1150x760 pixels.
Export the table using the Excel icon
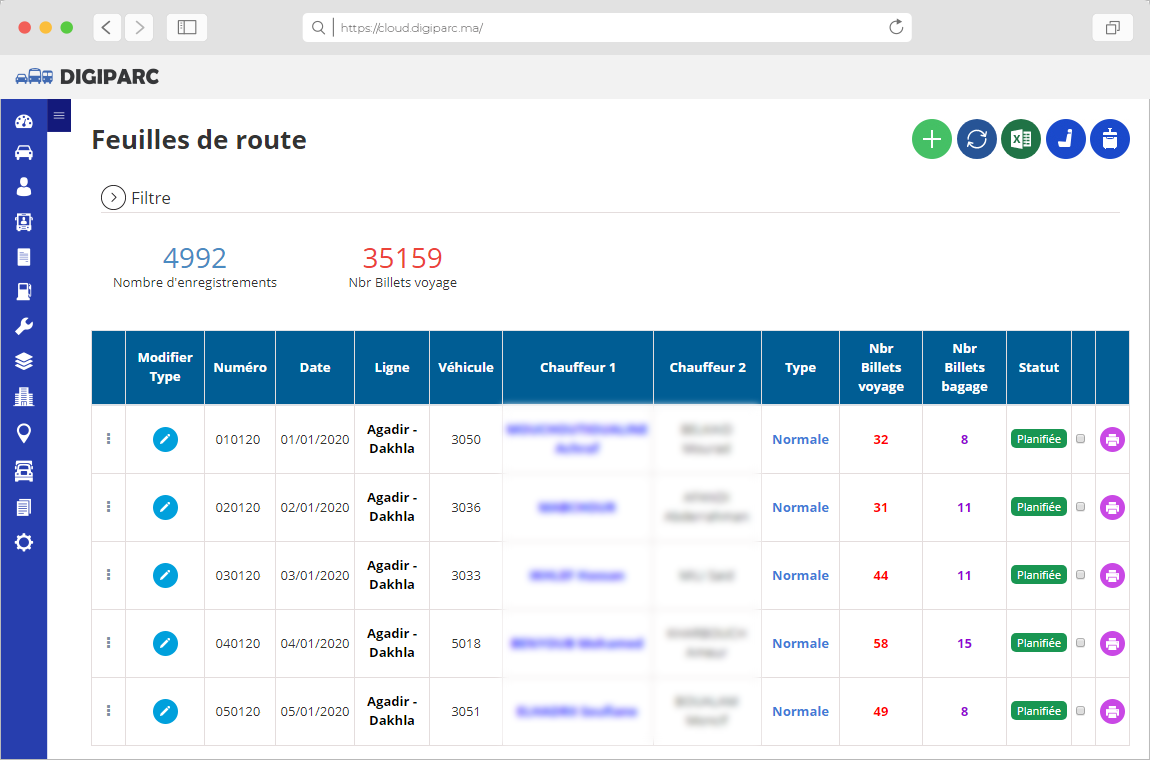pyautogui.click(x=1021, y=139)
